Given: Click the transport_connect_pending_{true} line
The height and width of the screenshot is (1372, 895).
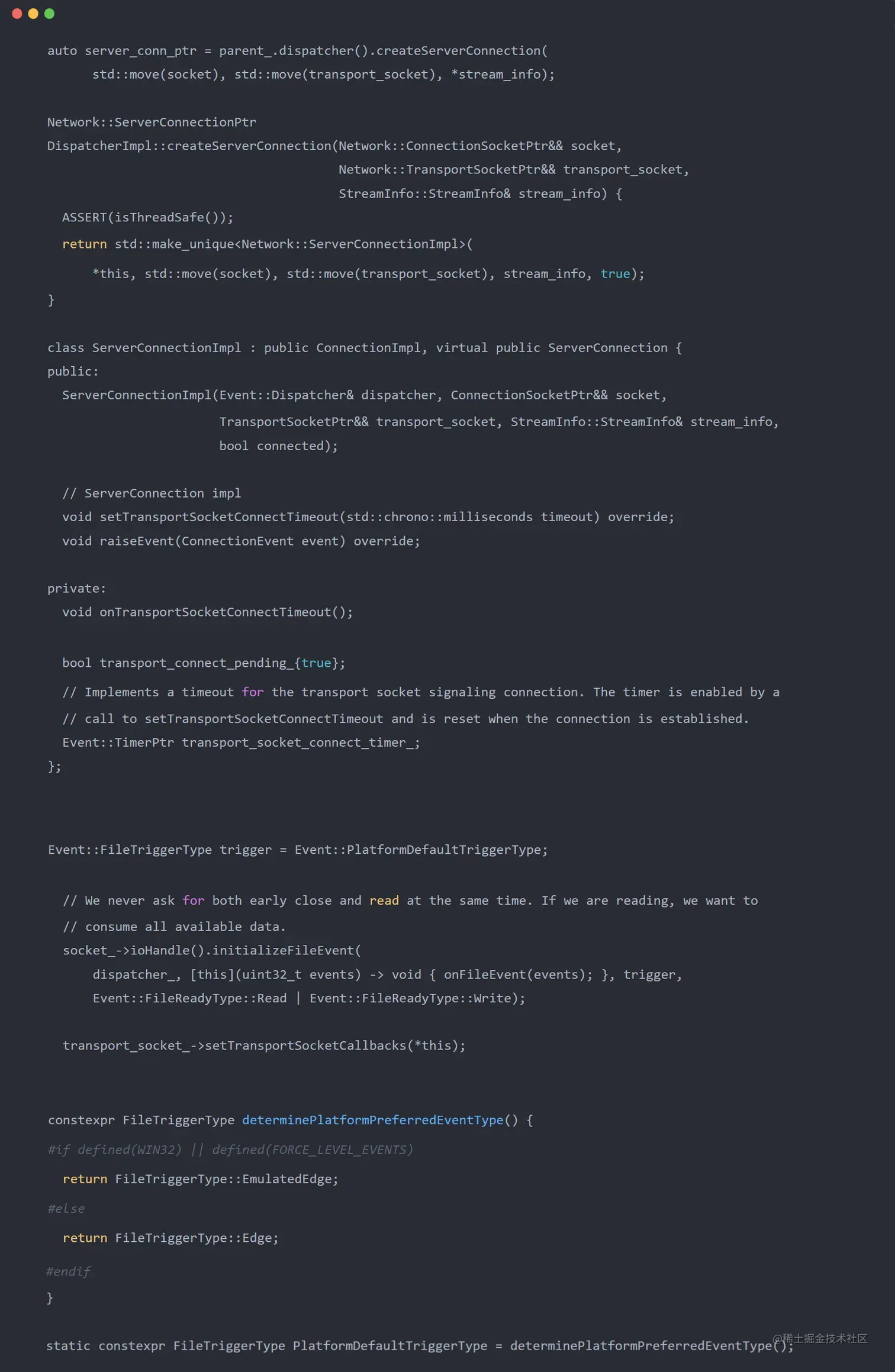Looking at the screenshot, I should click(x=204, y=663).
